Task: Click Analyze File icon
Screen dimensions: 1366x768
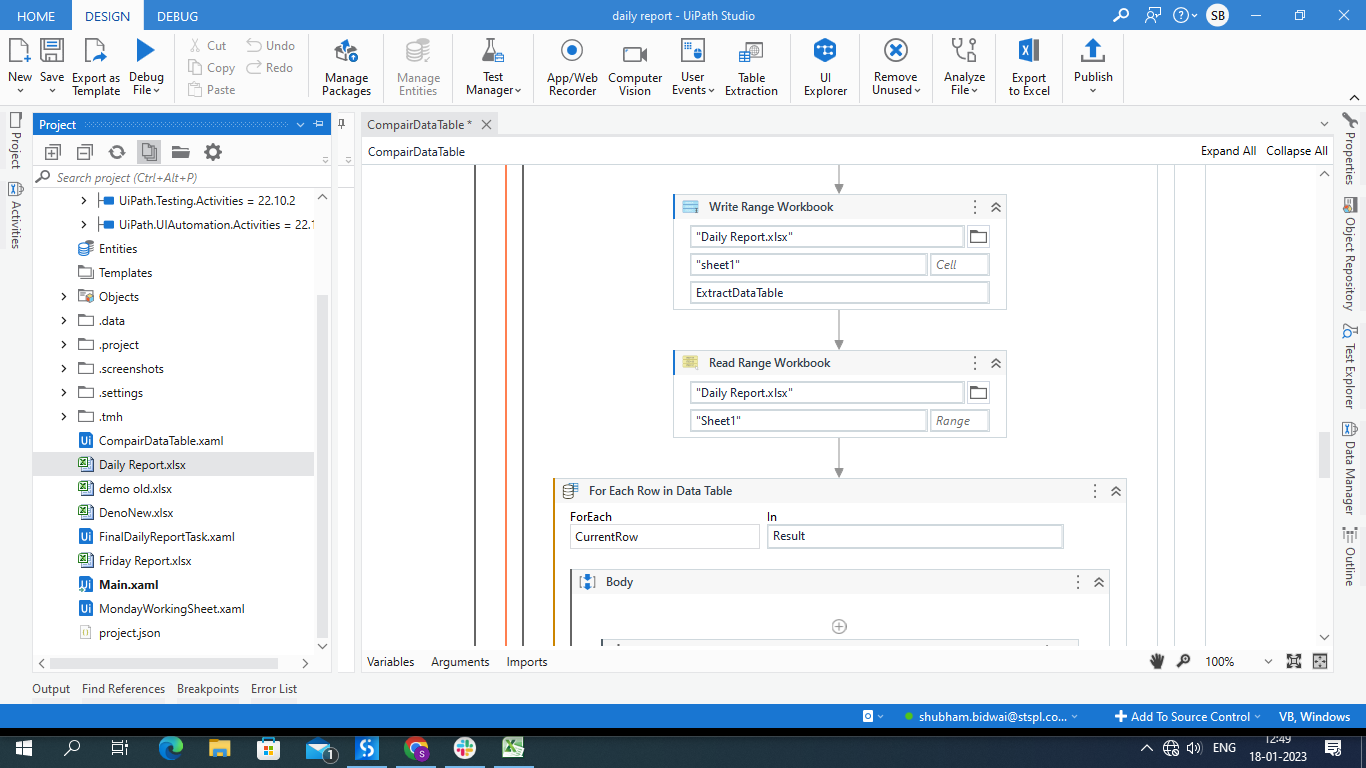Action: [964, 51]
